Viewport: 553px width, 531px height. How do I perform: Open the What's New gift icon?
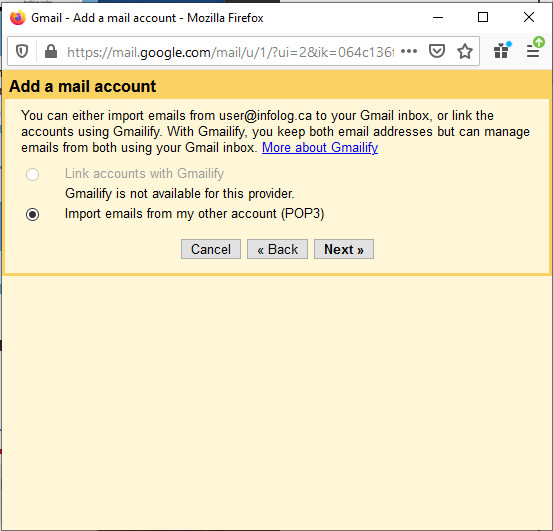(502, 50)
